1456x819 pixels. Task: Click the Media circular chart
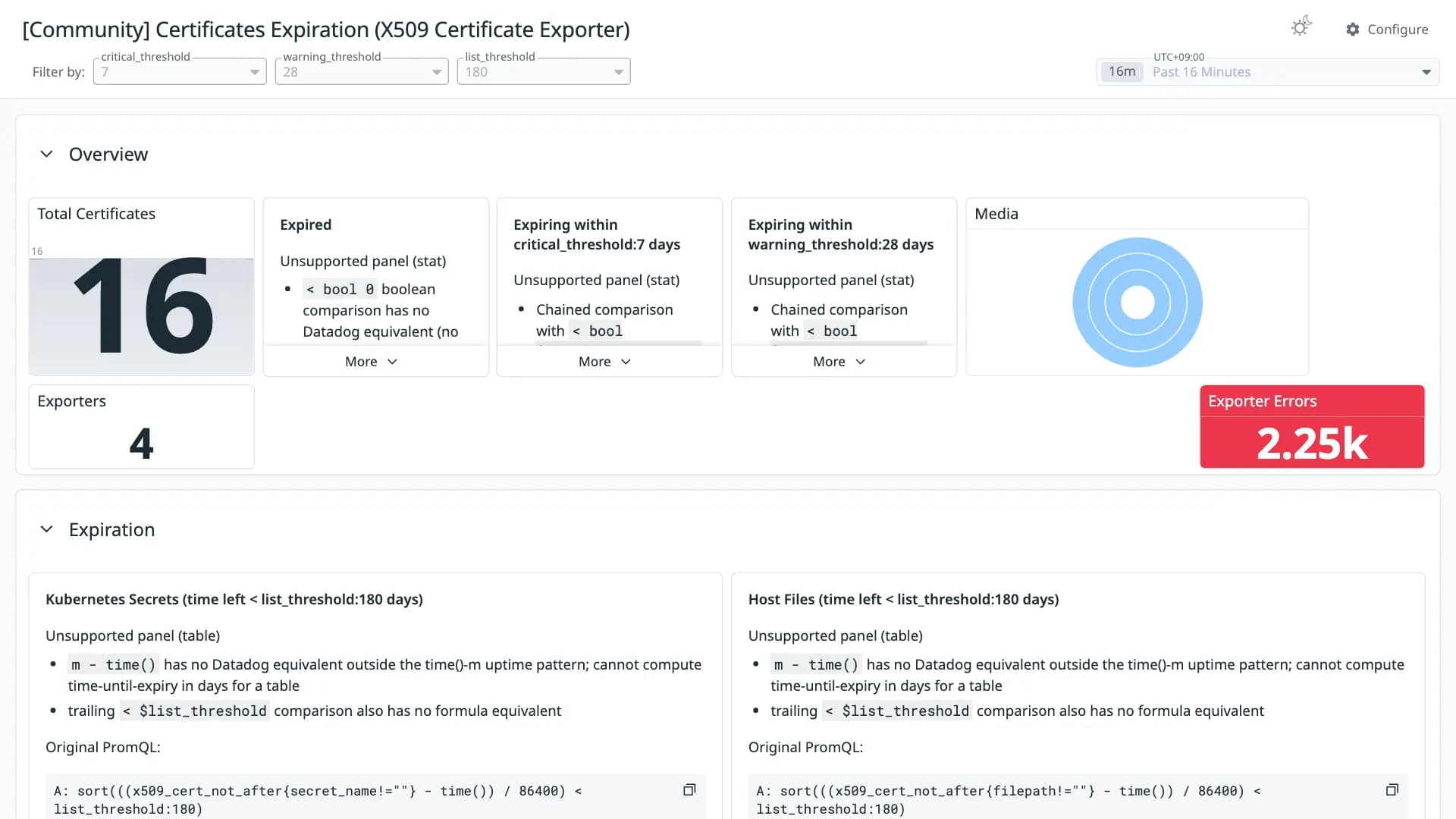[x=1137, y=303]
